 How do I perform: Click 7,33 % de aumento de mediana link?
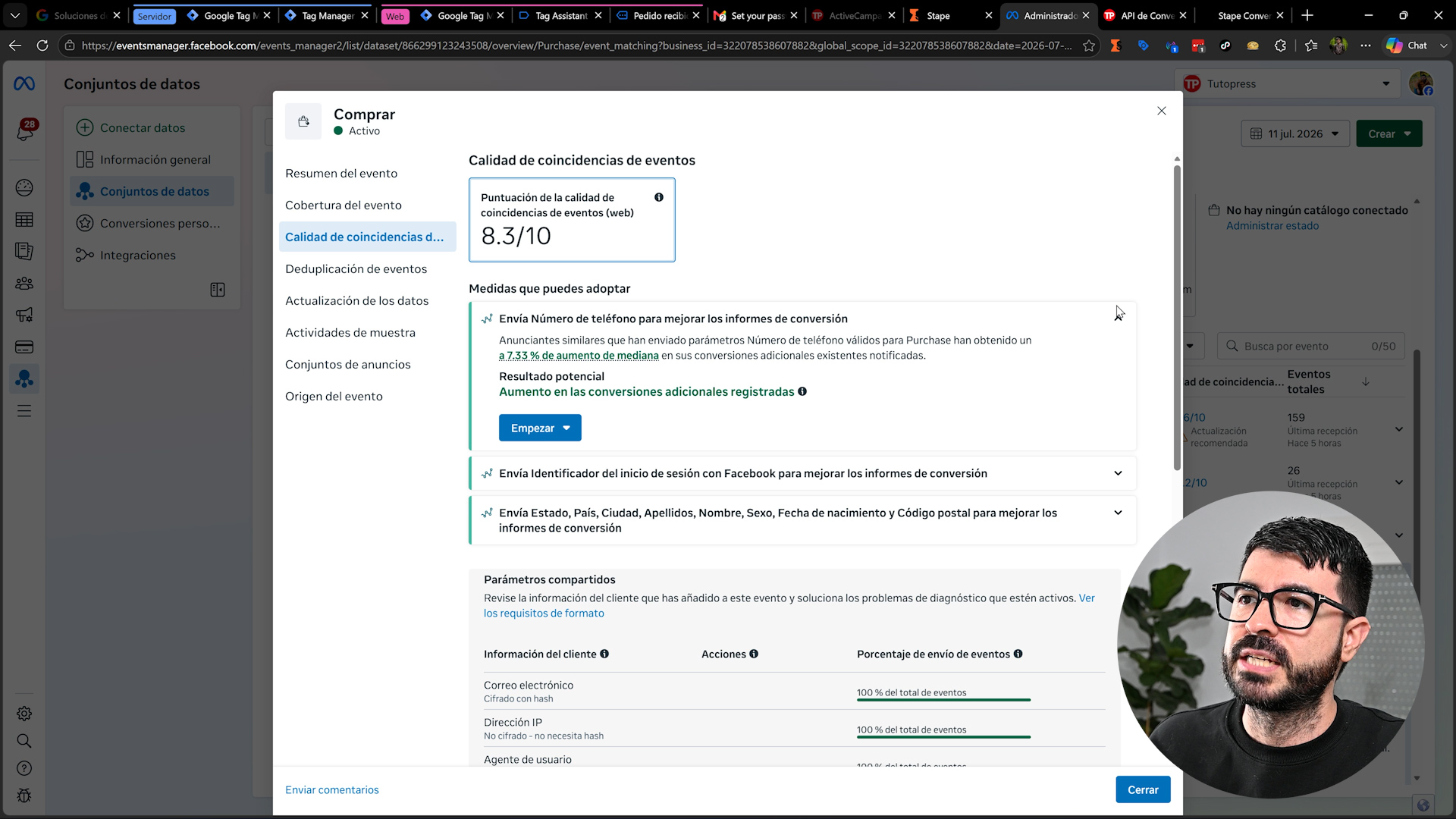[579, 355]
